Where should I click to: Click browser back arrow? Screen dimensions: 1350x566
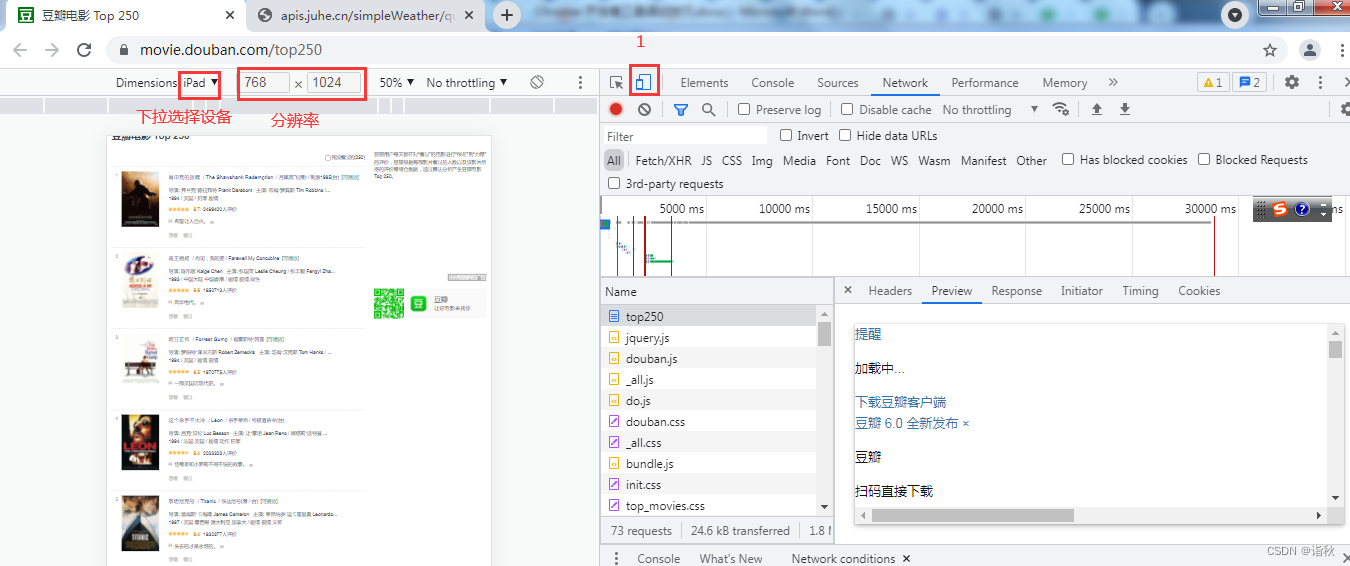(x=21, y=50)
